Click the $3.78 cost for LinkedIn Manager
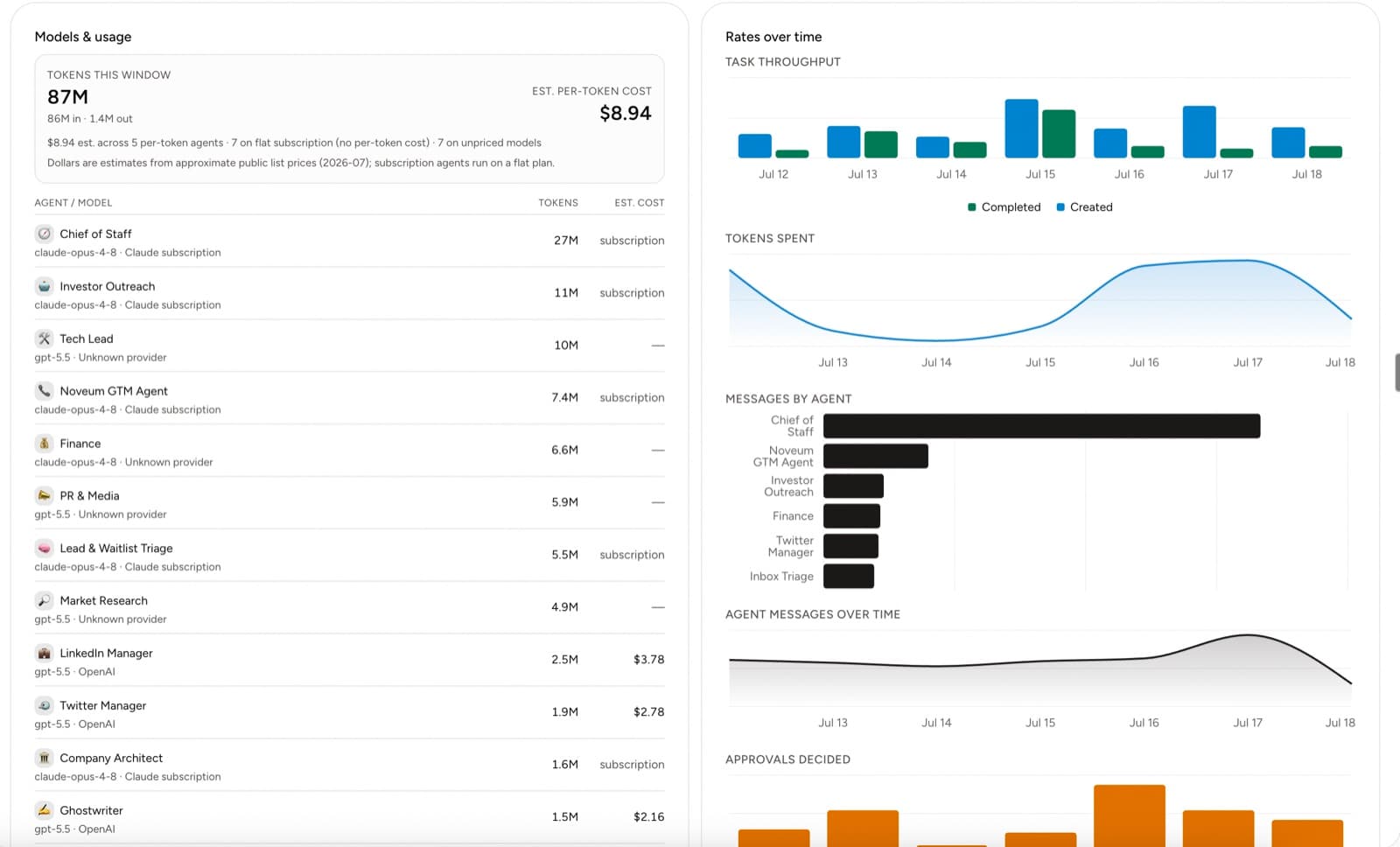 648,660
